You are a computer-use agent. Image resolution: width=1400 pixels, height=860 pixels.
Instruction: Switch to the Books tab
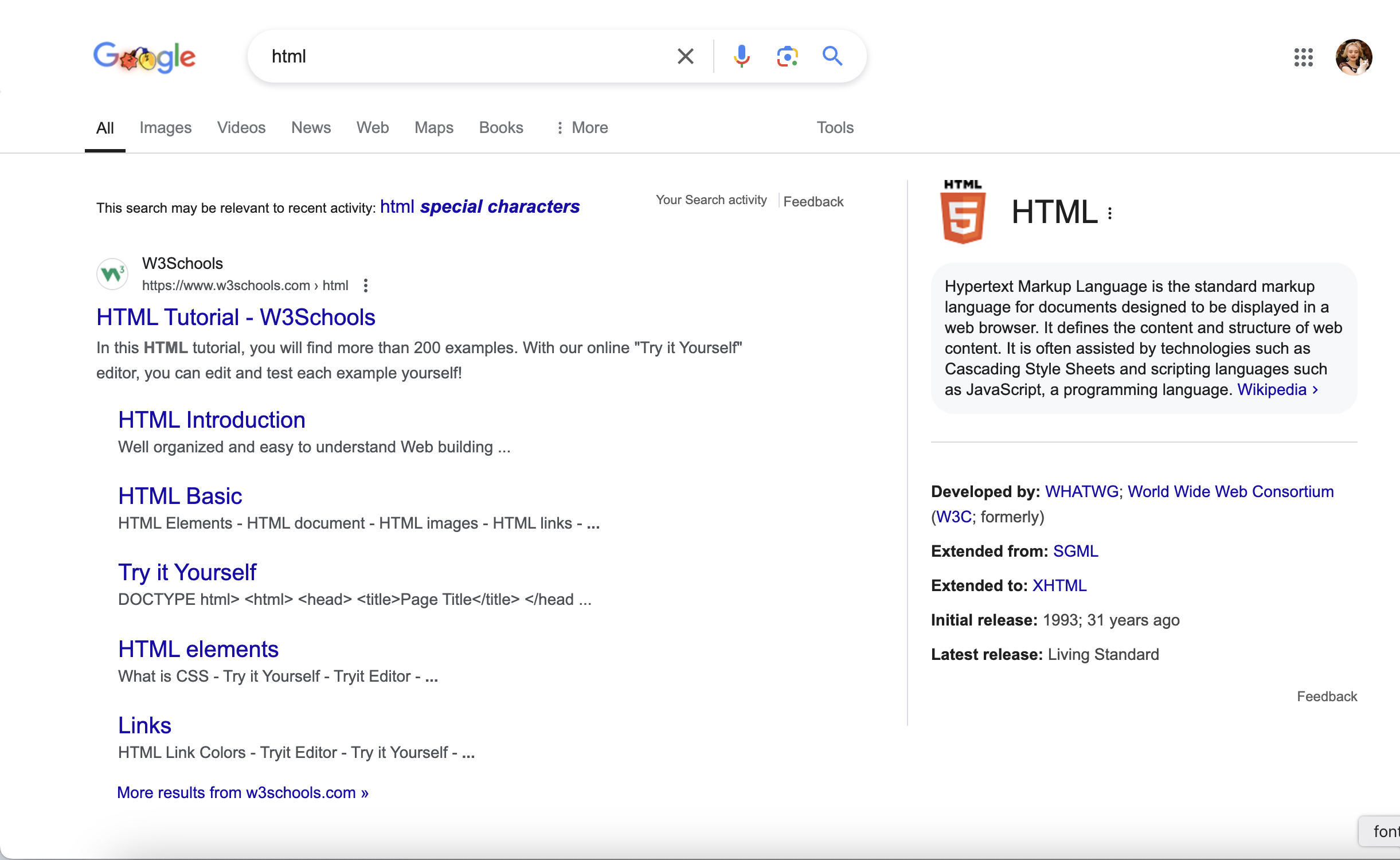click(x=501, y=128)
